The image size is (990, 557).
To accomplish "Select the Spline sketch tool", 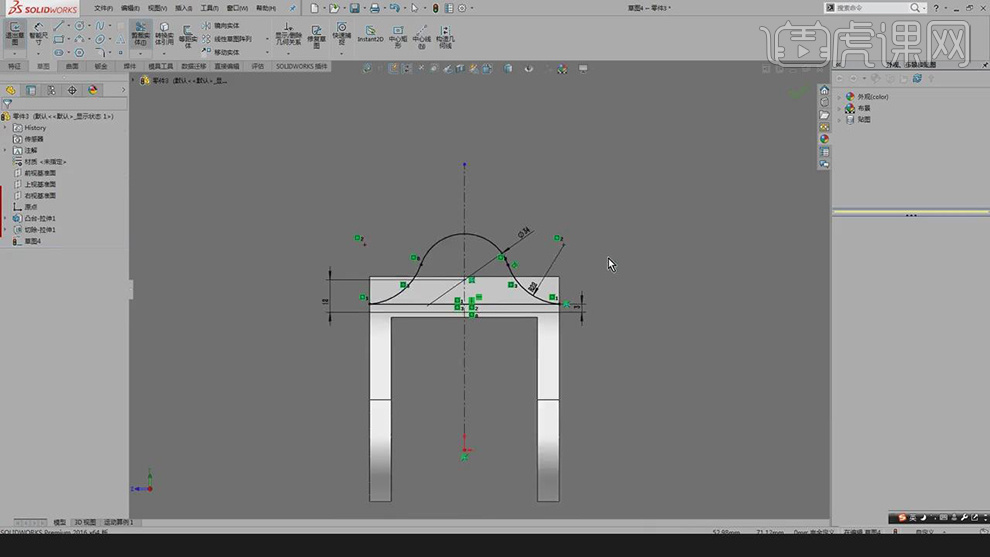I will click(100, 26).
